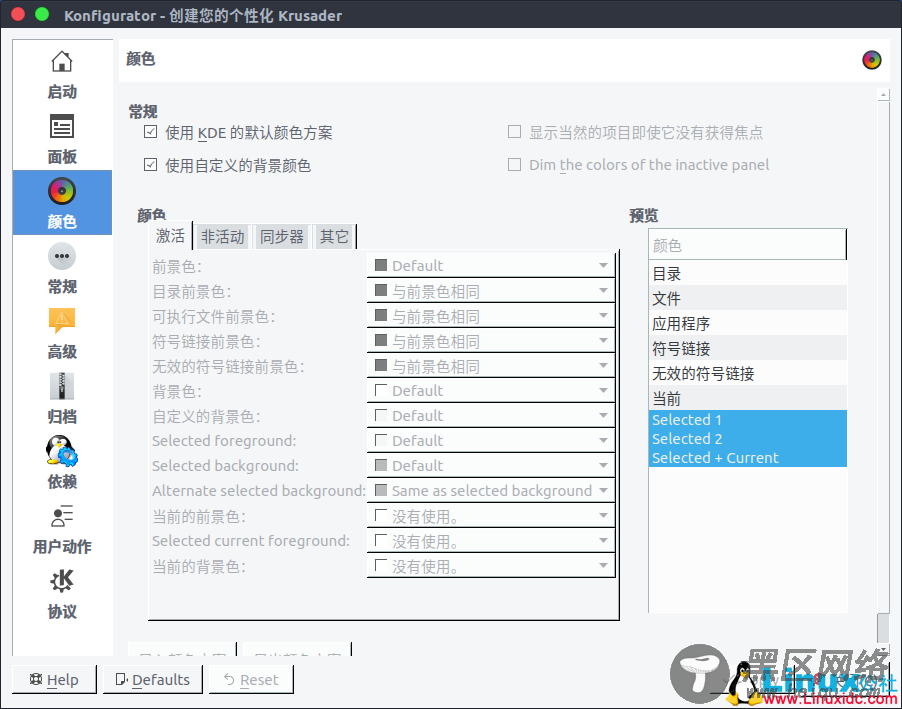902x709 pixels.
Task: Open the 自定义的背景色 dropdown
Action: coord(491,416)
